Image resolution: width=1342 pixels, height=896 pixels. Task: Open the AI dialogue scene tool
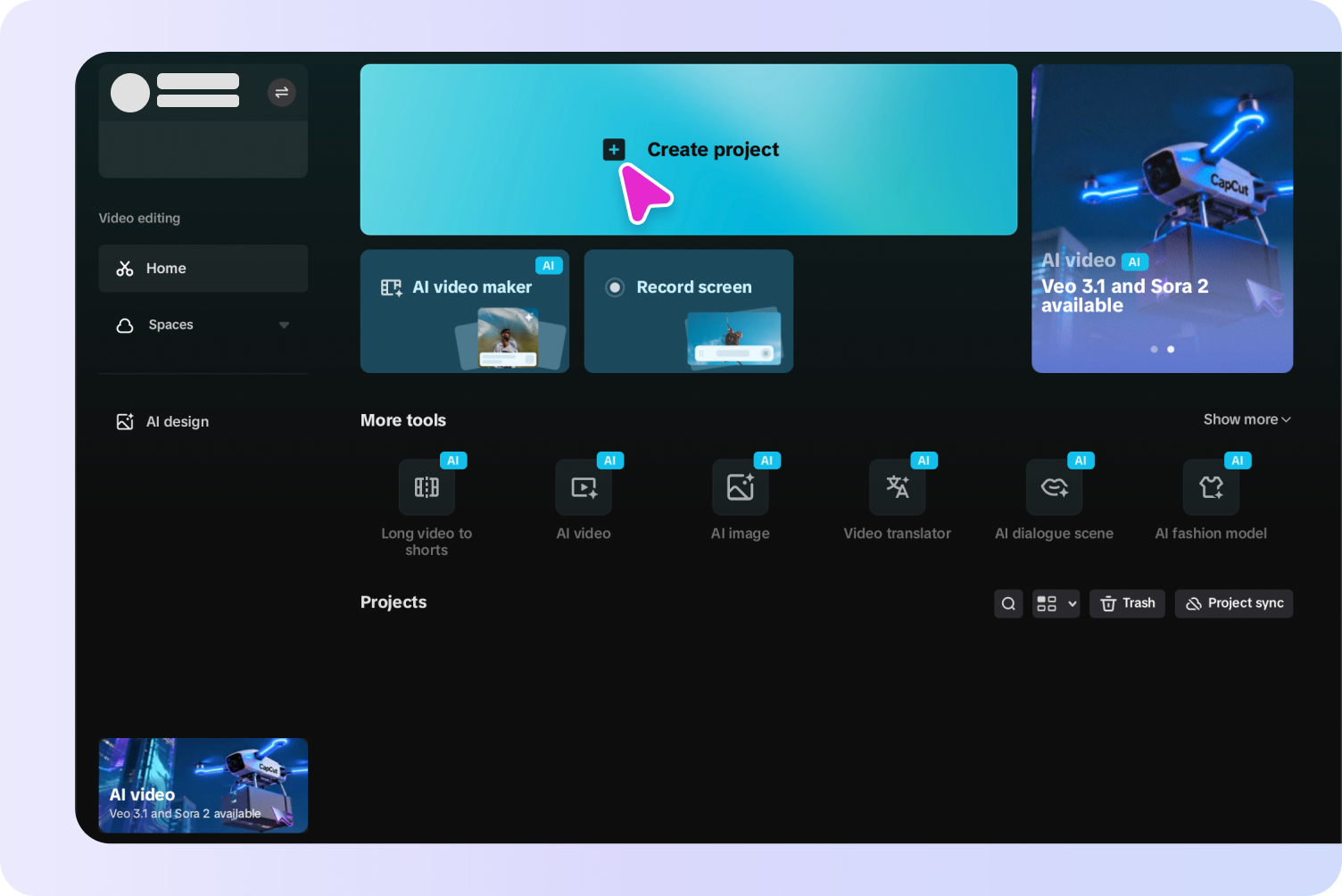click(1054, 487)
